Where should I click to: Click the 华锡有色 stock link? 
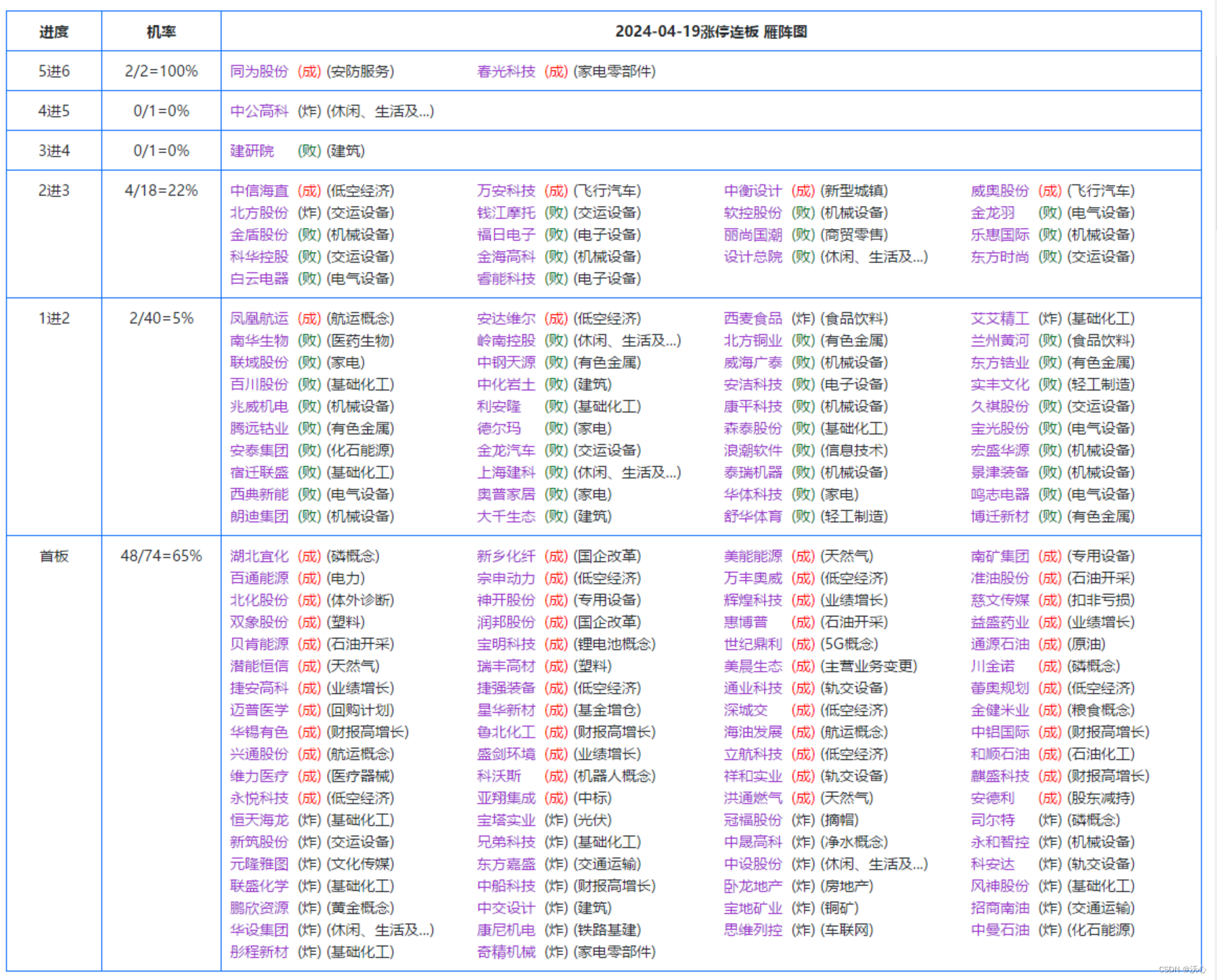point(259,732)
